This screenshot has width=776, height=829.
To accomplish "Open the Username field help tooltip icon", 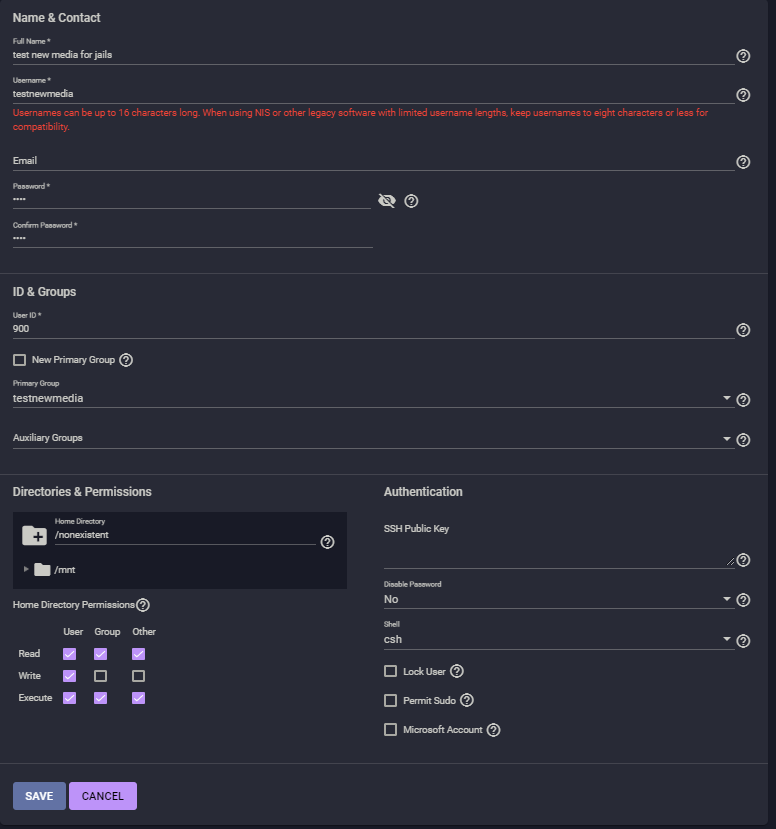I will [743, 95].
